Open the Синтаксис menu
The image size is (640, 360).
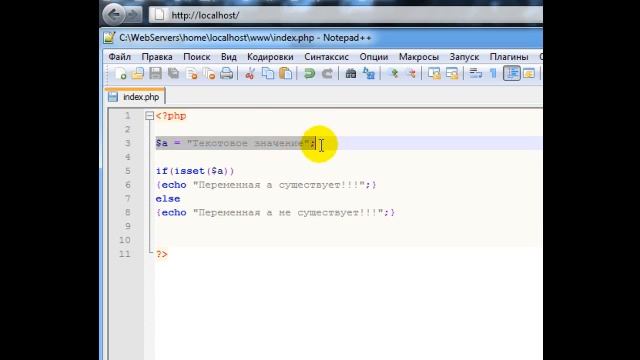[327, 57]
